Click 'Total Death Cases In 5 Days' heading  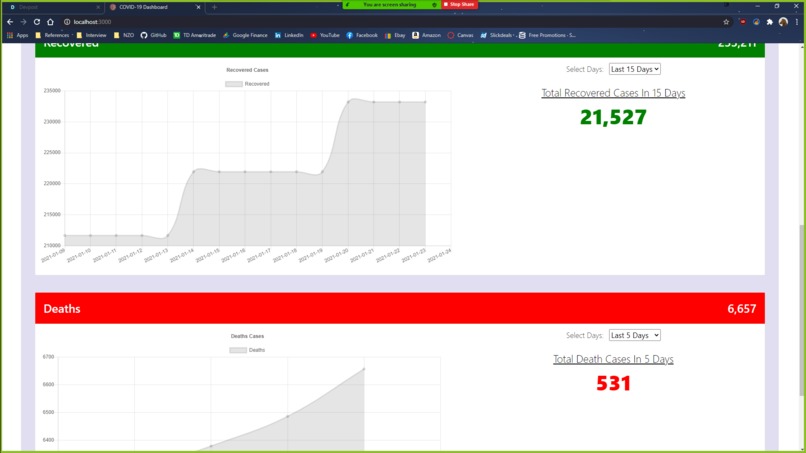pos(613,359)
